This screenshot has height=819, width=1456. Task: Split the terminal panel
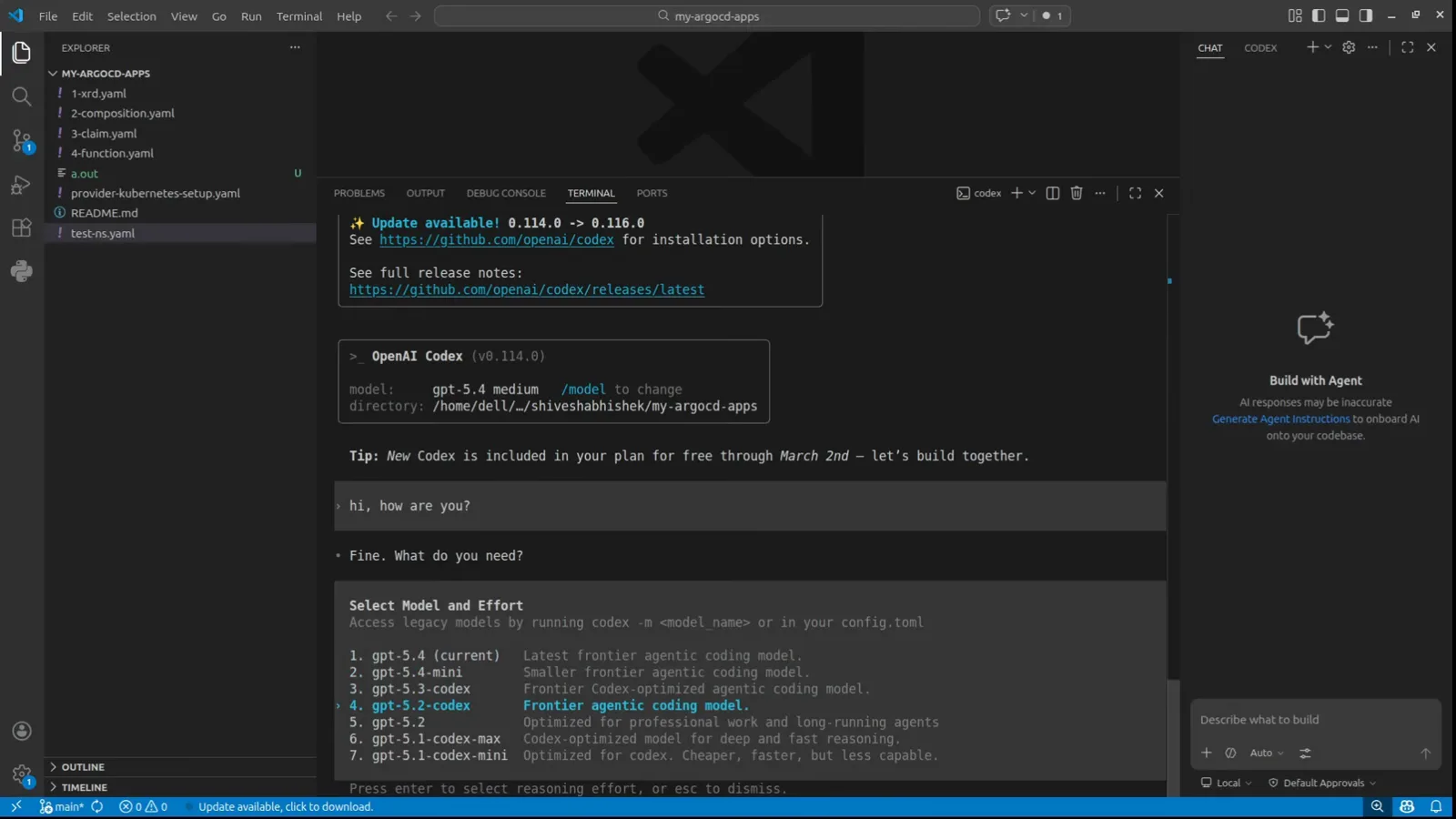pyautogui.click(x=1053, y=193)
